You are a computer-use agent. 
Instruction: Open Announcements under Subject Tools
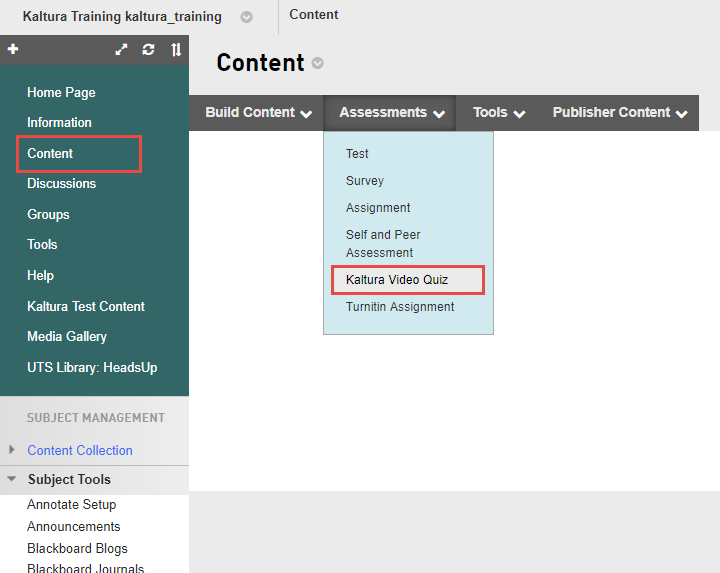pos(74,527)
